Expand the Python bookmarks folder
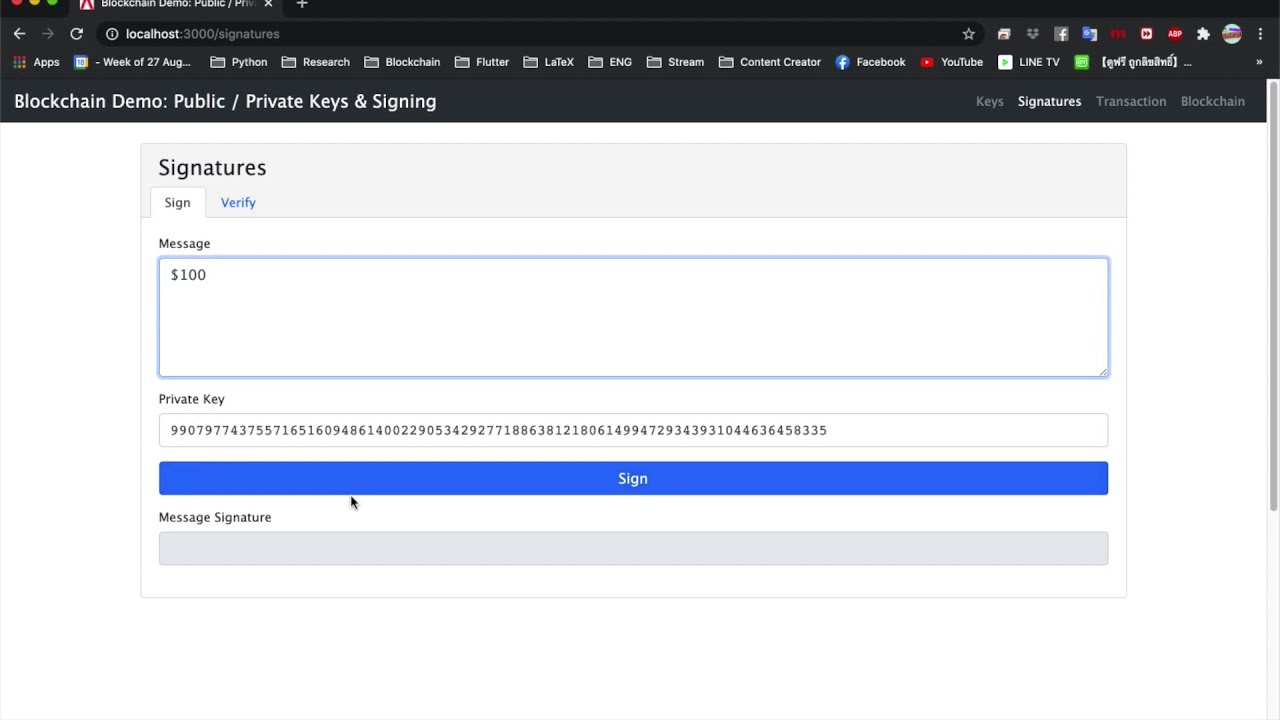 [239, 62]
